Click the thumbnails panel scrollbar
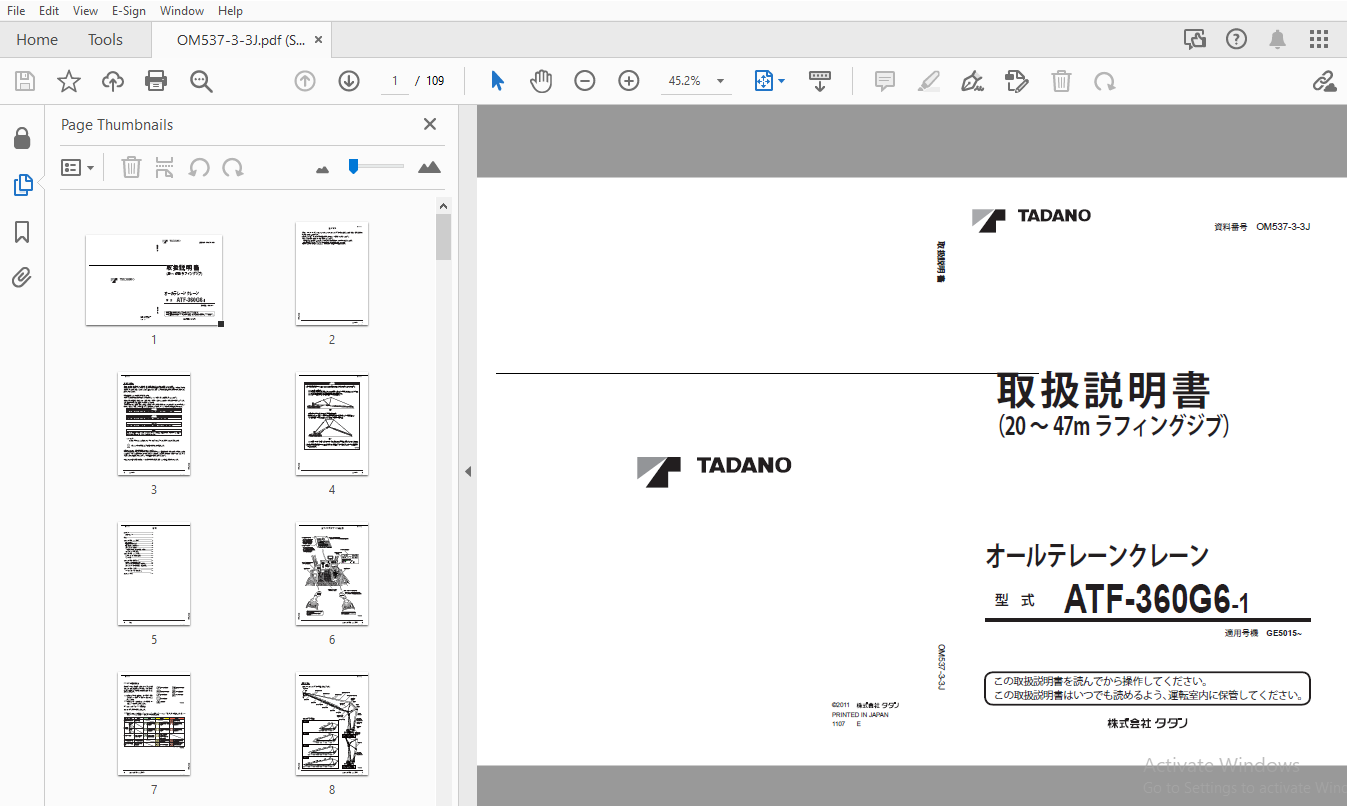This screenshot has height=806, width=1347. click(x=444, y=237)
